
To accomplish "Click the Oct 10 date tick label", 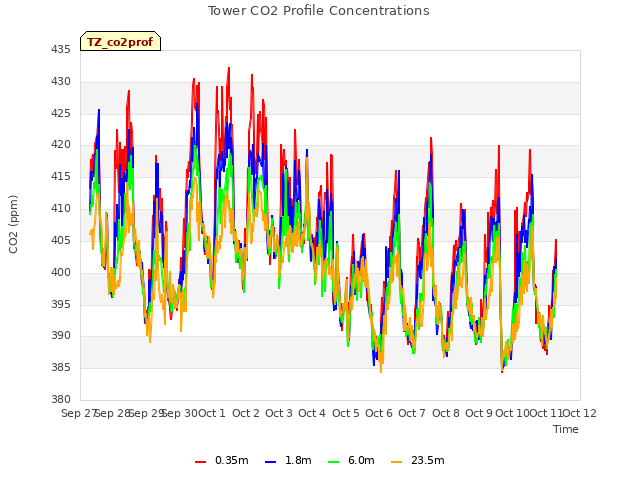I will click(x=513, y=413).
